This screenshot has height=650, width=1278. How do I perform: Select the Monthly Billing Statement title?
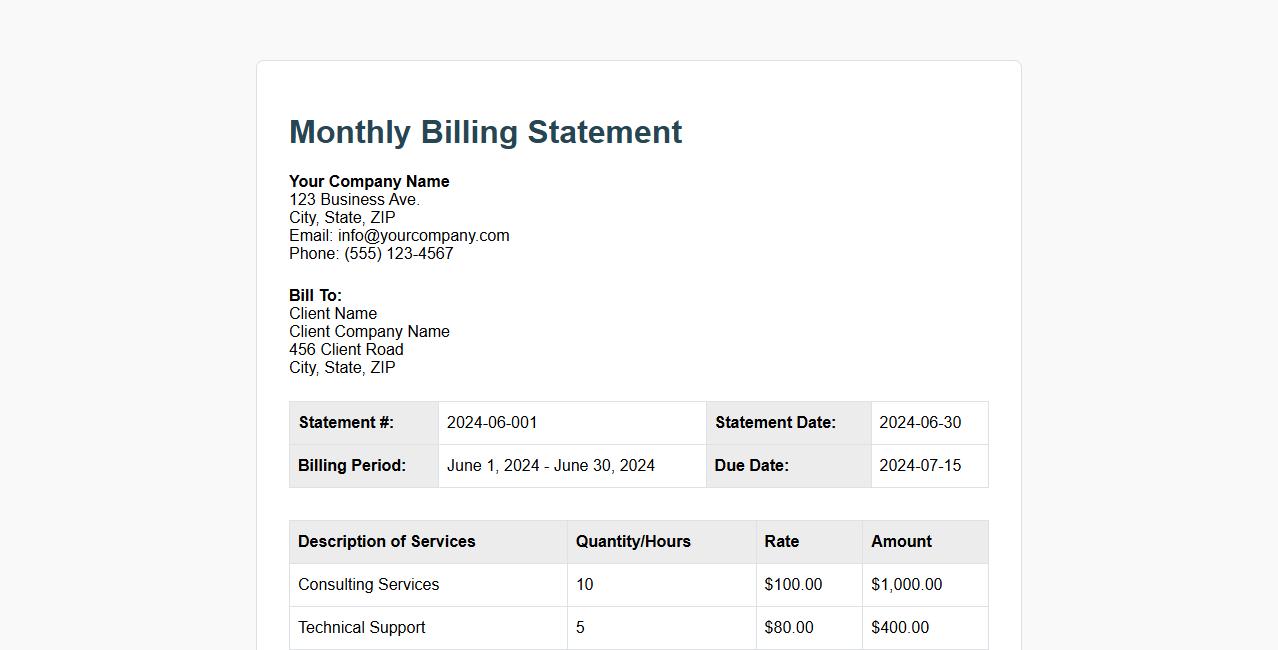(x=484, y=131)
